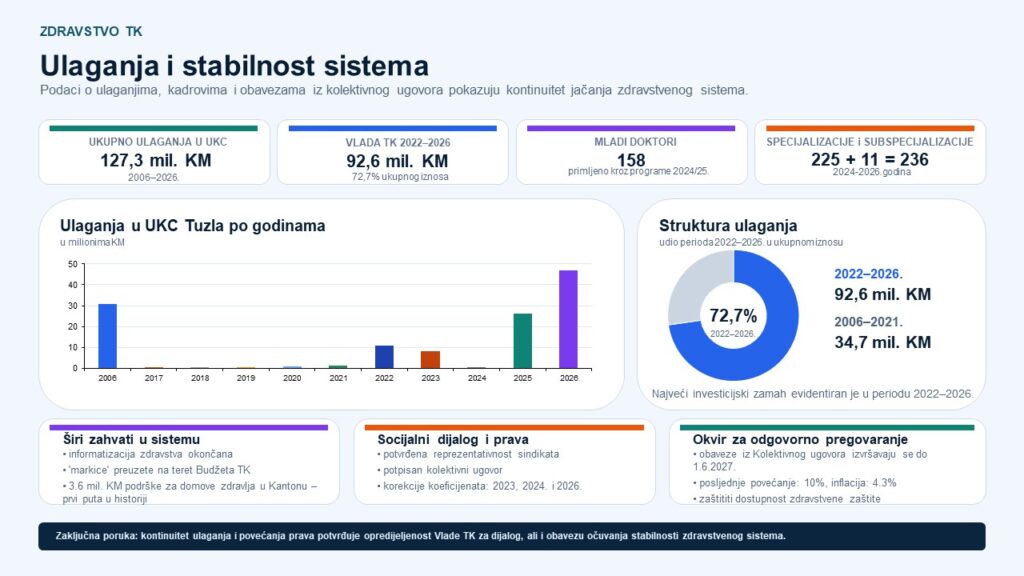Open the Ukupno ulaganja u UKC card
Image resolution: width=1024 pixels, height=576 pixels.
coord(153,152)
